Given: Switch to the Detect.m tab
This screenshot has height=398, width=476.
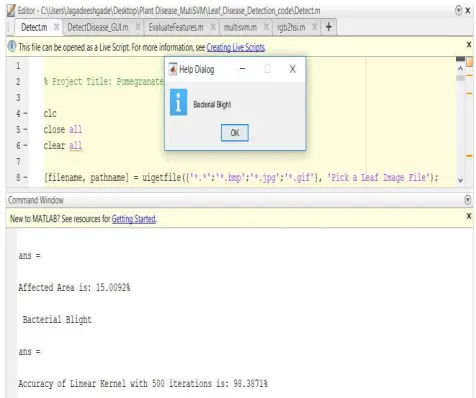Looking at the screenshot, I should pyautogui.click(x=34, y=27).
